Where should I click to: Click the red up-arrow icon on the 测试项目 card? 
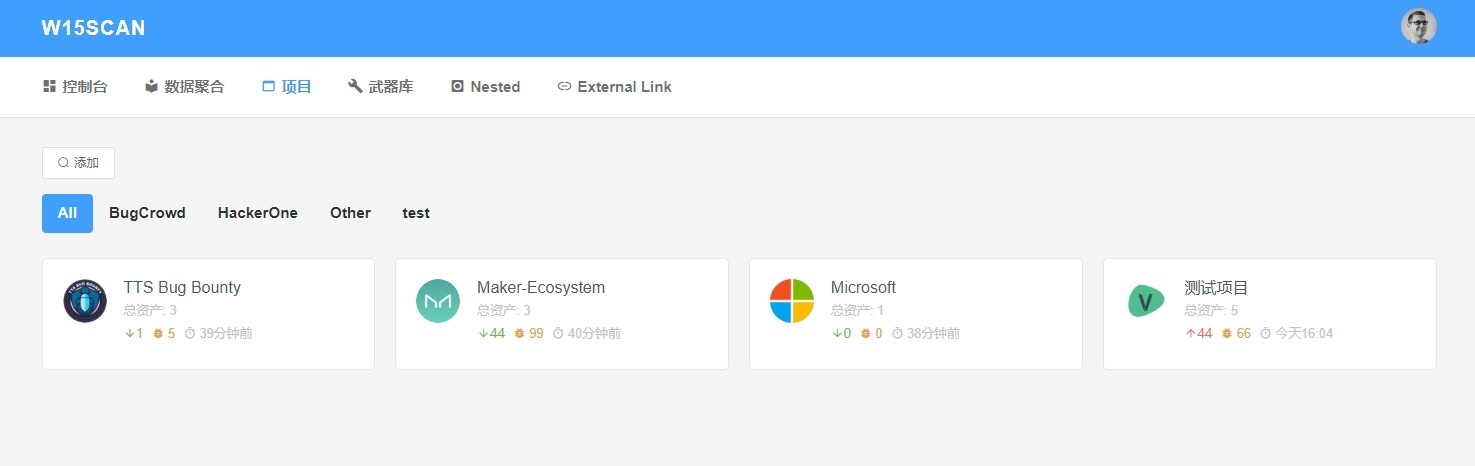[1190, 334]
